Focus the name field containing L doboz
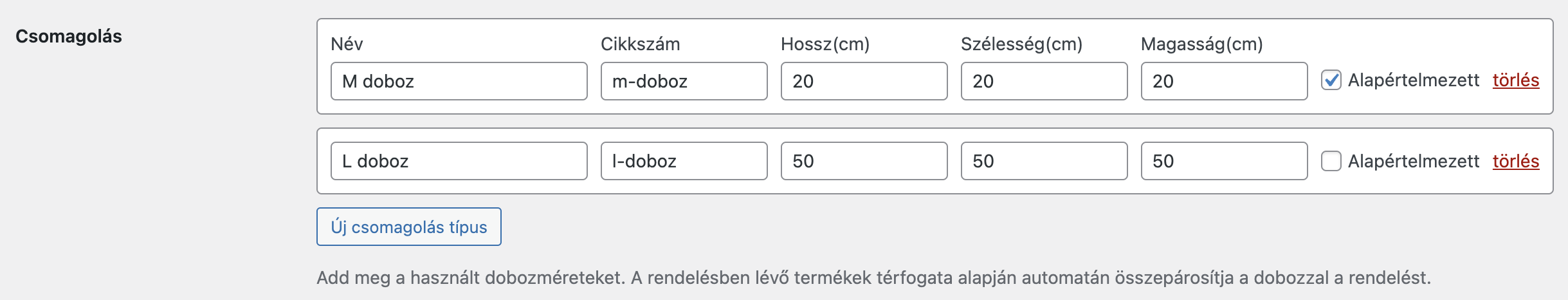The height and width of the screenshot is (300, 1568). pyautogui.click(x=459, y=161)
